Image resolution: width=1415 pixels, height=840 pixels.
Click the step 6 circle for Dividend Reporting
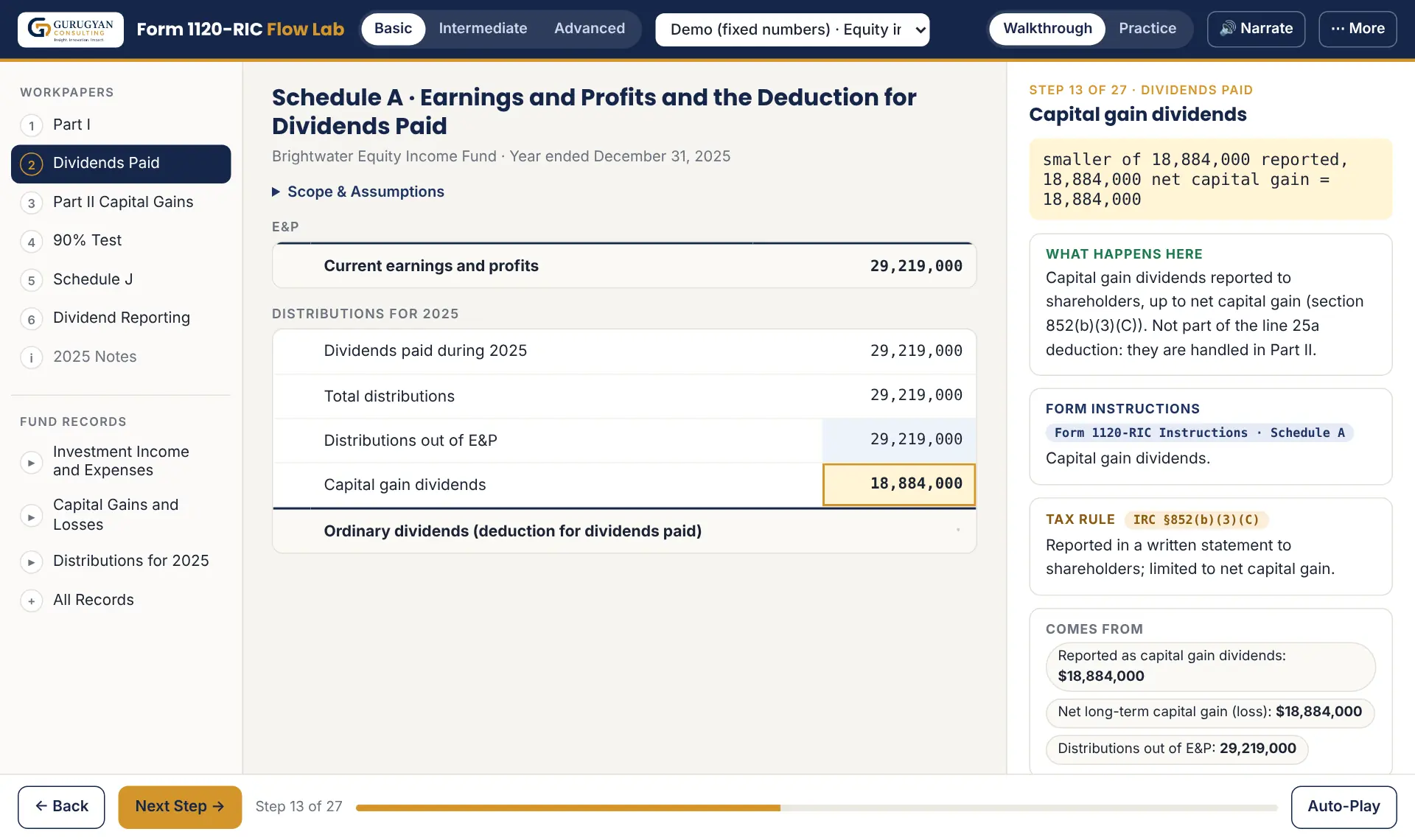(31, 318)
